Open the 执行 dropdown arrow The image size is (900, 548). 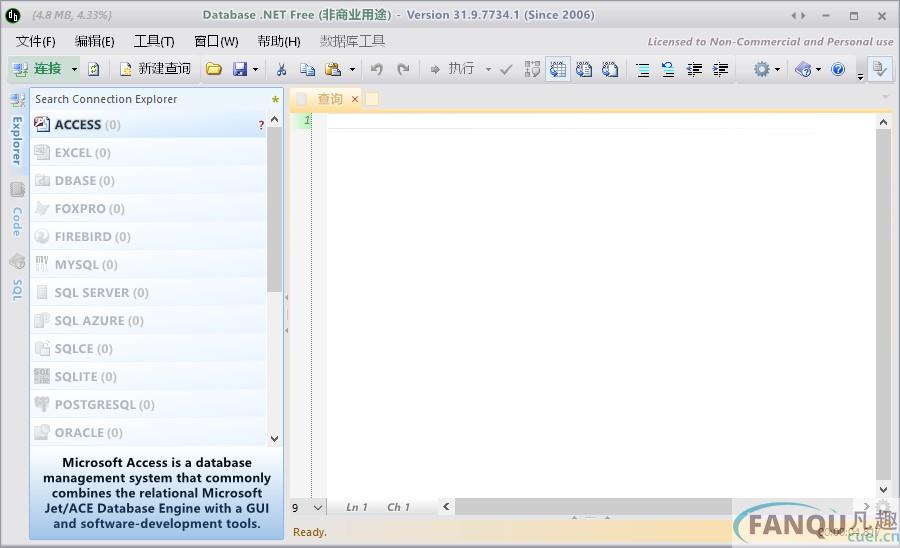(488, 69)
